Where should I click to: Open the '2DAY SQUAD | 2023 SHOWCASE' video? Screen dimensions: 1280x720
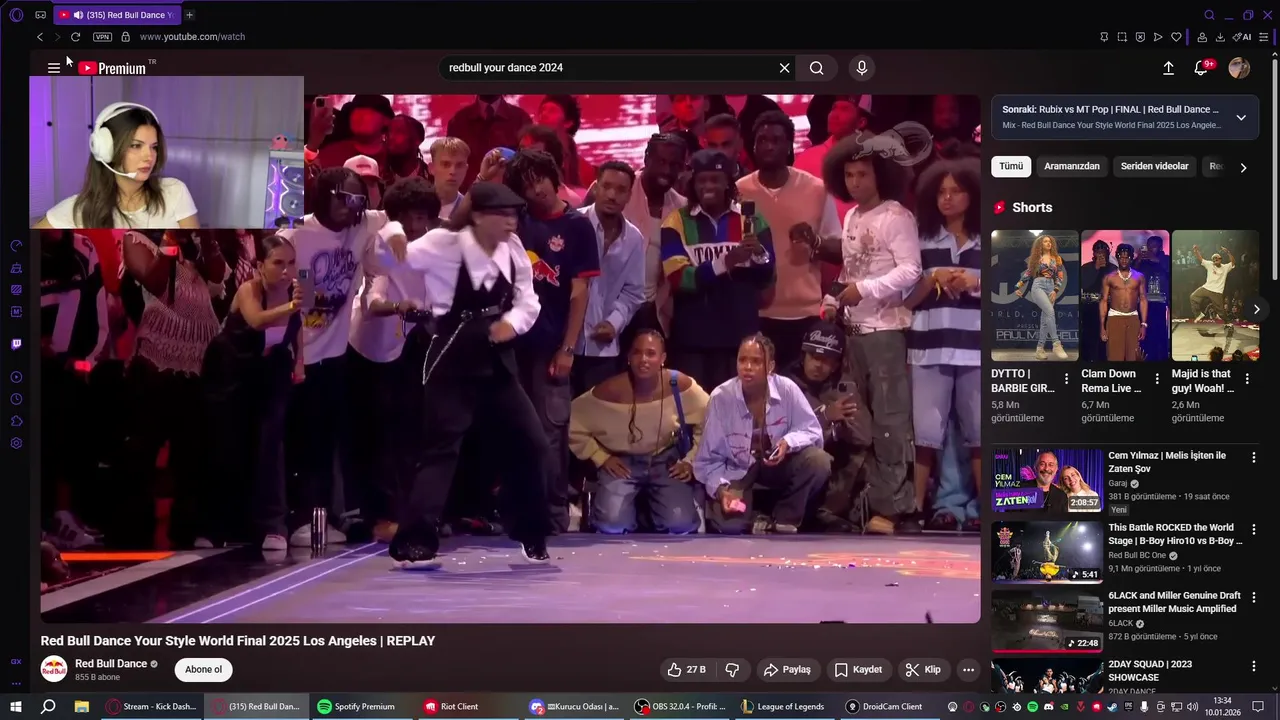point(1150,670)
